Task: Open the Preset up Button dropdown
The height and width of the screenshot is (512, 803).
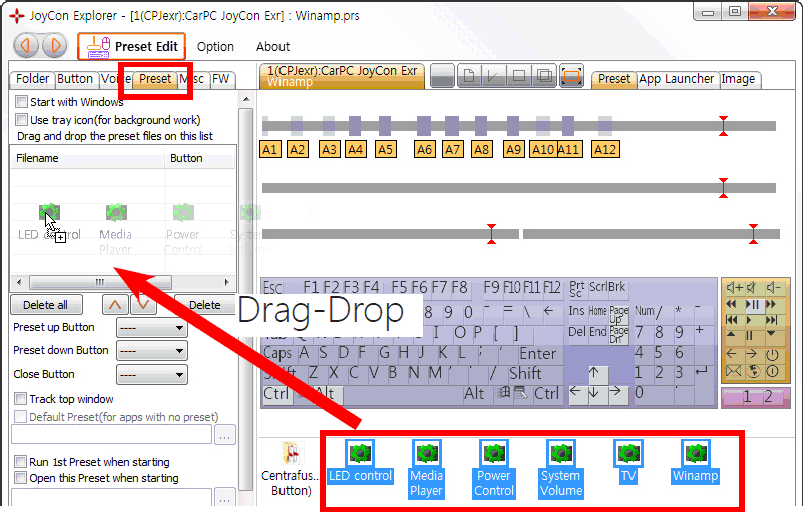Action: point(152,328)
